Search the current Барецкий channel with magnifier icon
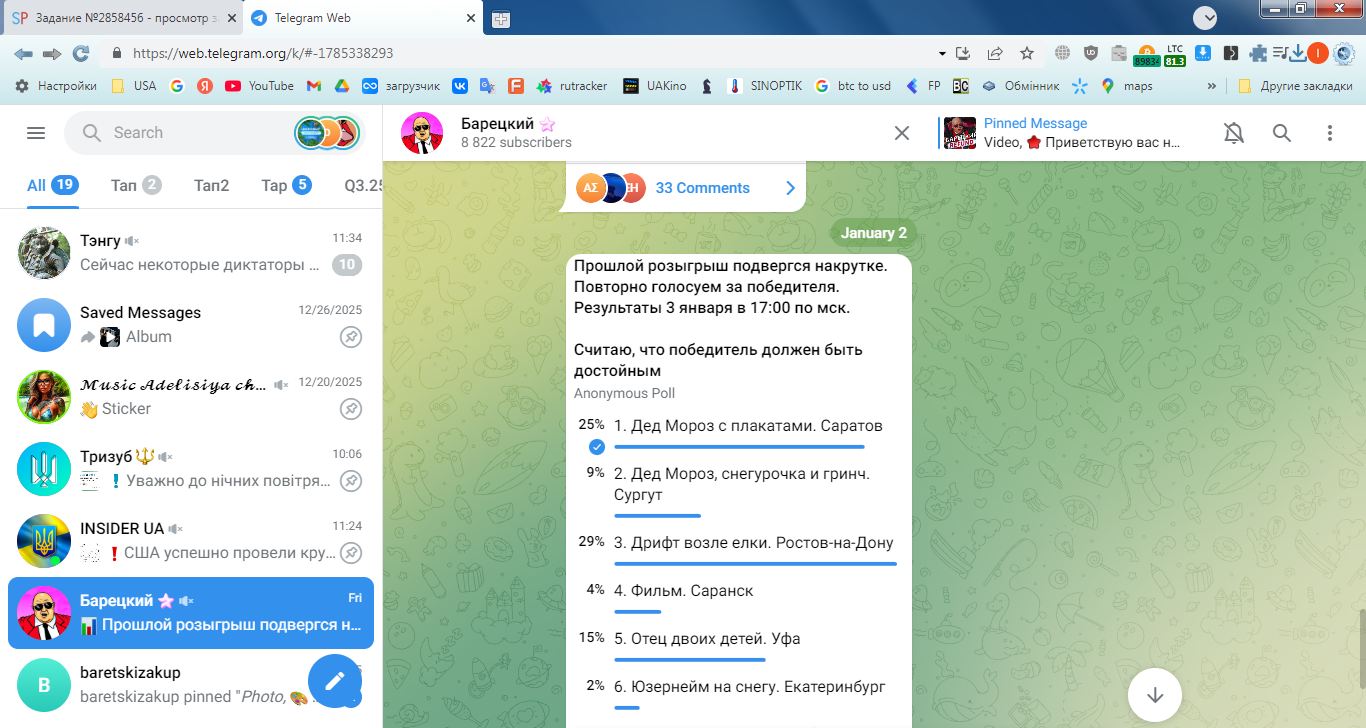The height and width of the screenshot is (728, 1366). coord(1282,133)
